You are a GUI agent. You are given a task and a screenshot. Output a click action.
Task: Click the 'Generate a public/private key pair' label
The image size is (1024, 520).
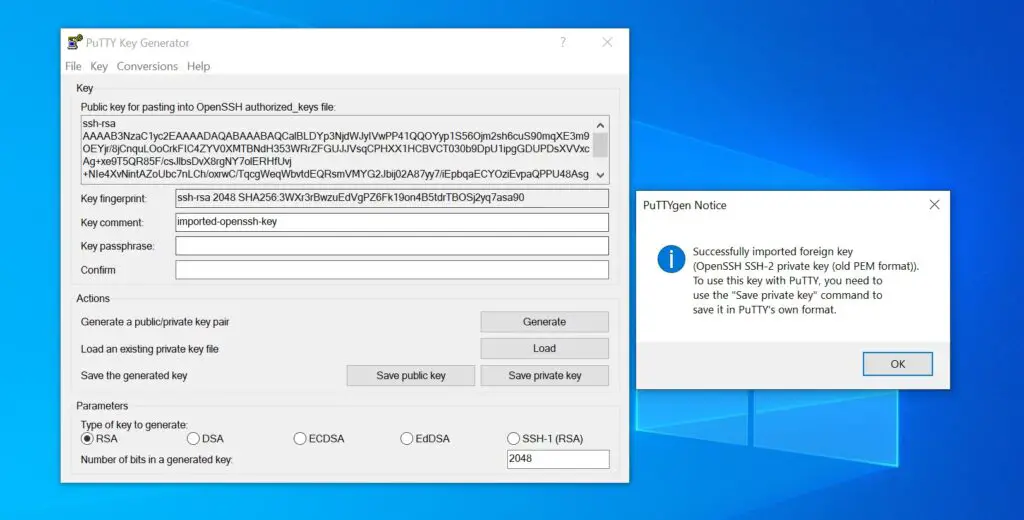[155, 322]
